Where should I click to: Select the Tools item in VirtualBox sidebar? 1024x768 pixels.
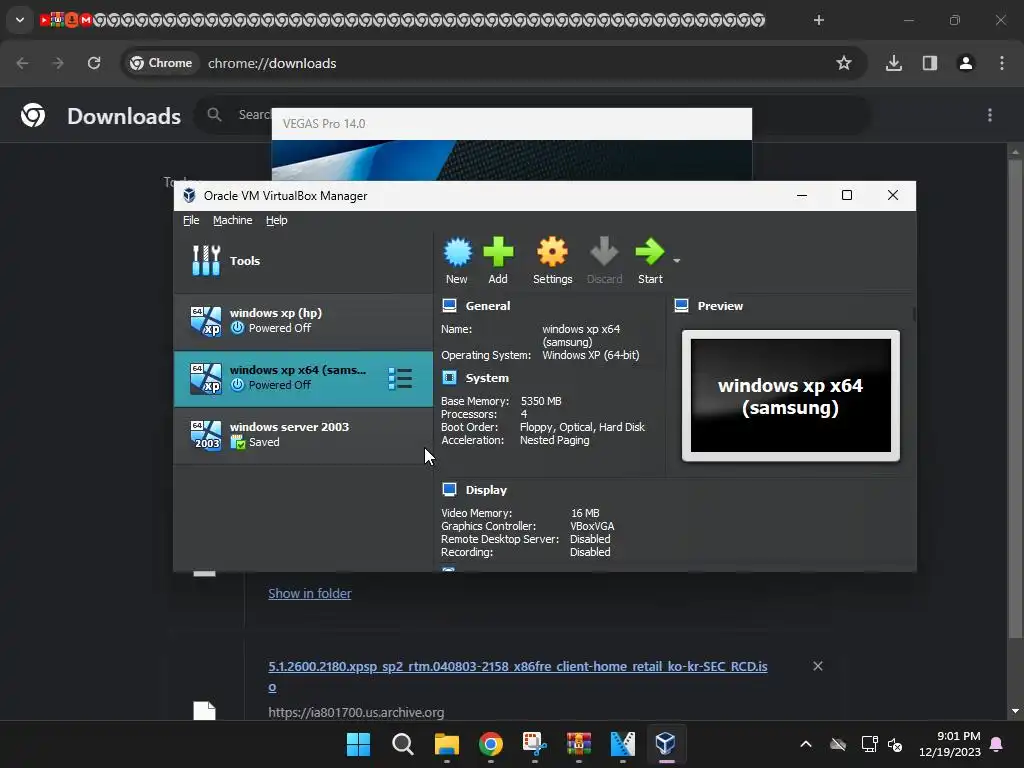(x=303, y=261)
